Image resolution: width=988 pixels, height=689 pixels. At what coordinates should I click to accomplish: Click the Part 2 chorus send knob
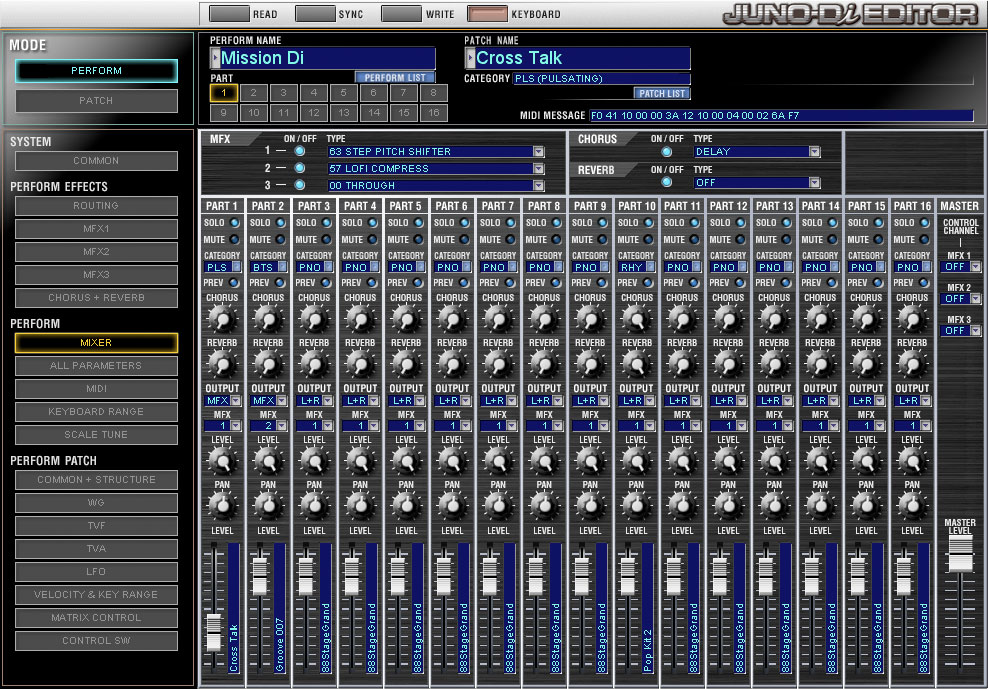point(268,319)
